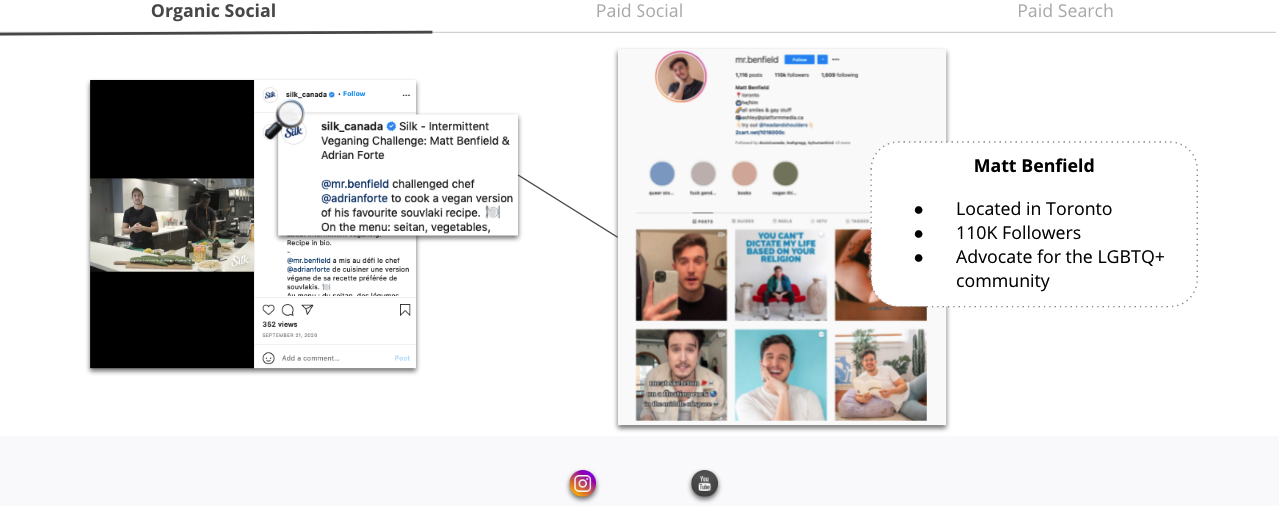The width and height of the screenshot is (1279, 506).
Task: Select the Guides tab on the profile
Action: click(742, 221)
